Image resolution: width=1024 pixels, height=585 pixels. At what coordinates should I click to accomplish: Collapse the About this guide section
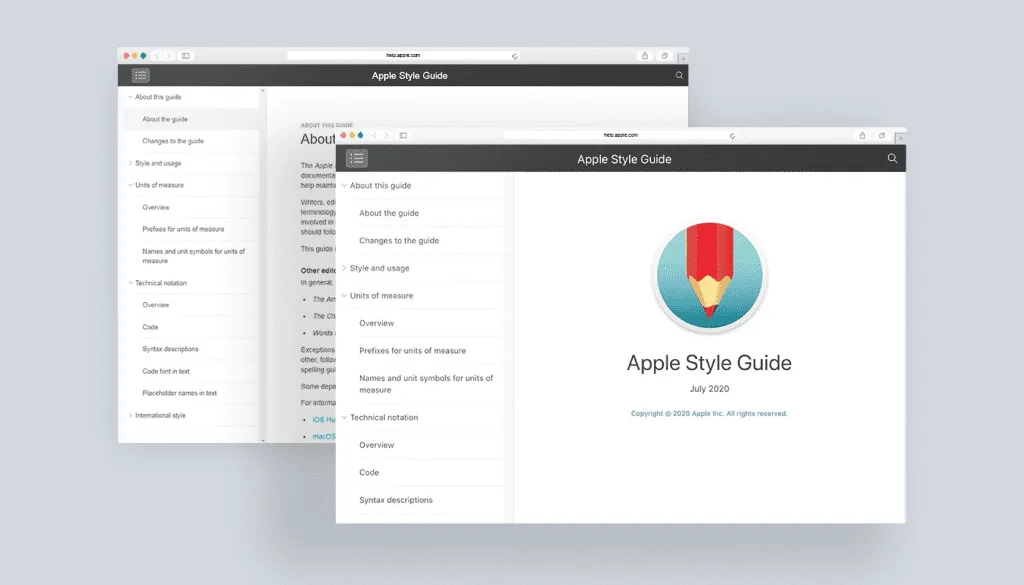coord(344,185)
